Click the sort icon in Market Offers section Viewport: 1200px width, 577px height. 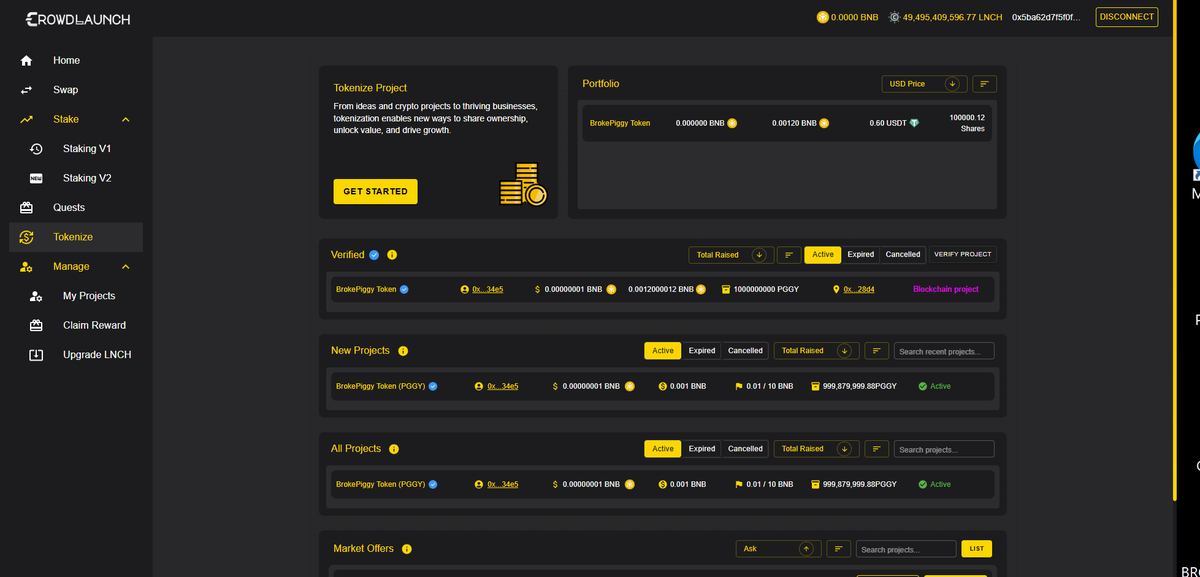[x=838, y=549]
